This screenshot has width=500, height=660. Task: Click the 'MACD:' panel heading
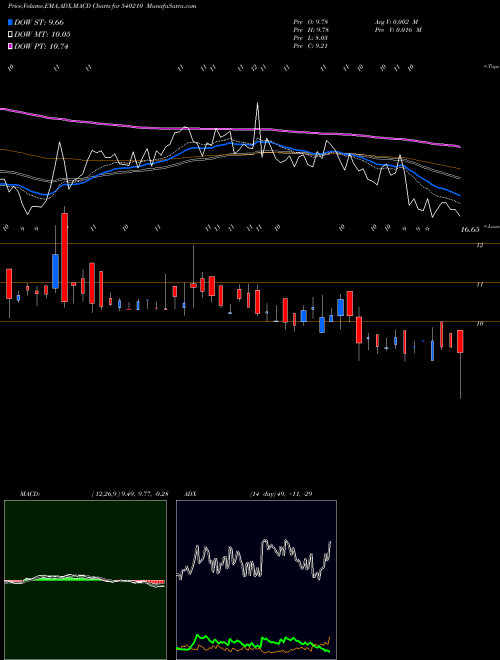(x=29, y=494)
